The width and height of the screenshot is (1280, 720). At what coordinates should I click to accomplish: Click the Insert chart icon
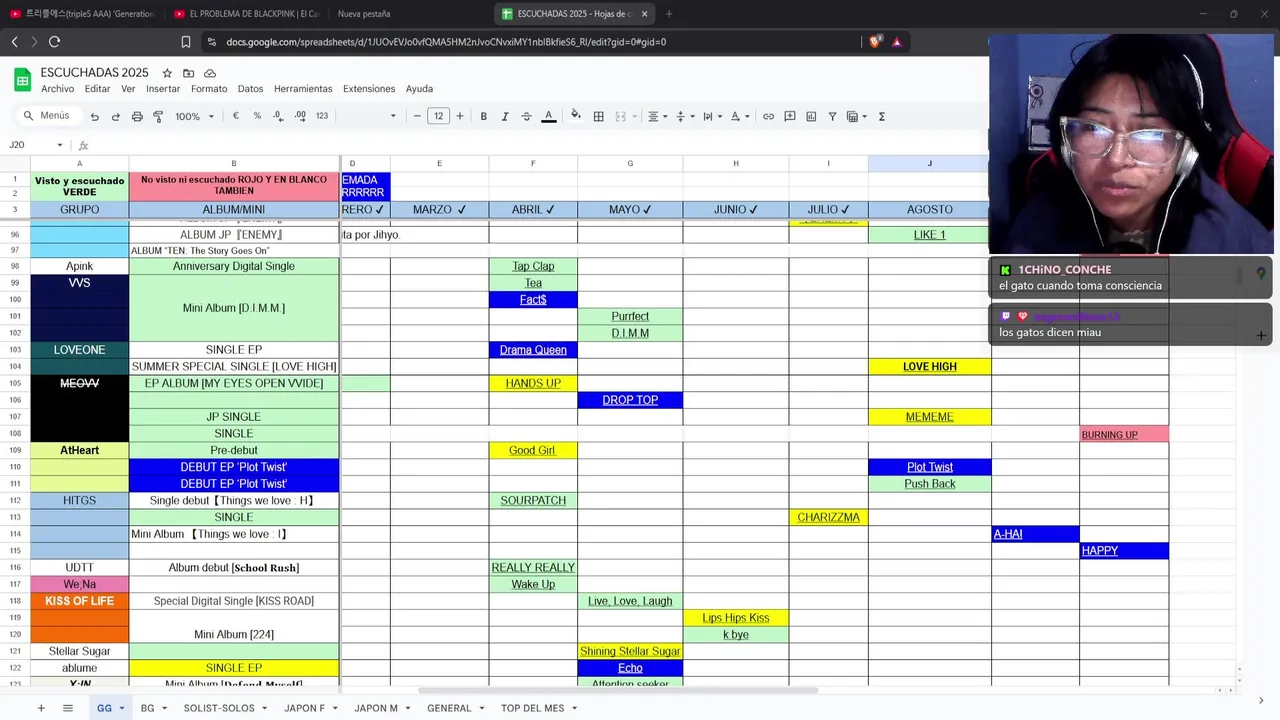(811, 116)
